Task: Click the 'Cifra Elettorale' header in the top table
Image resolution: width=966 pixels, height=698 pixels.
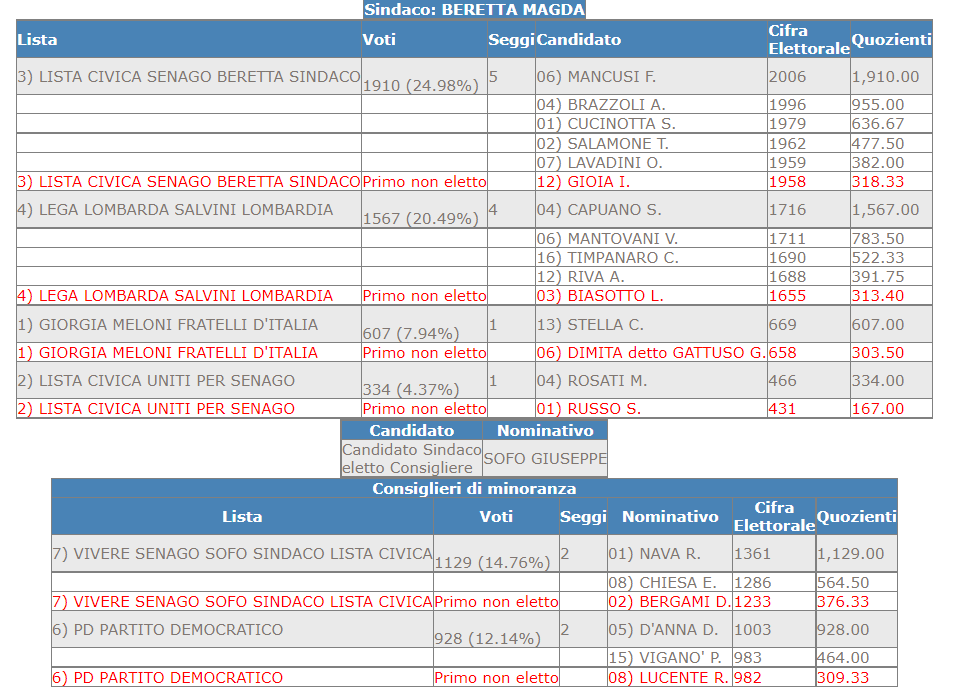Action: [808, 39]
